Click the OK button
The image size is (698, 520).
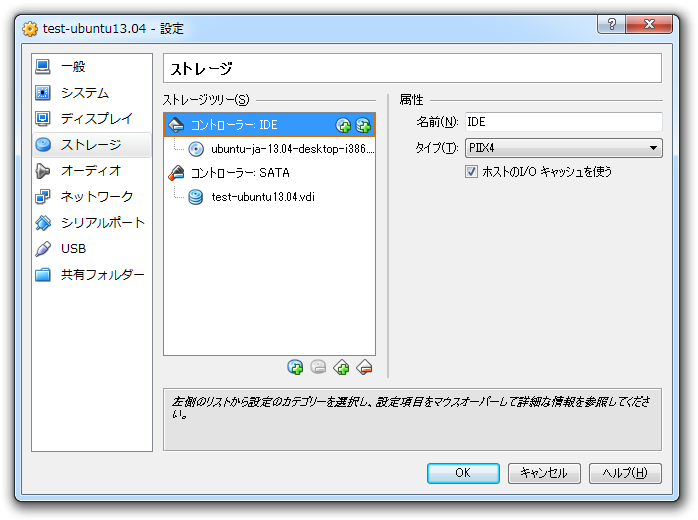463,473
